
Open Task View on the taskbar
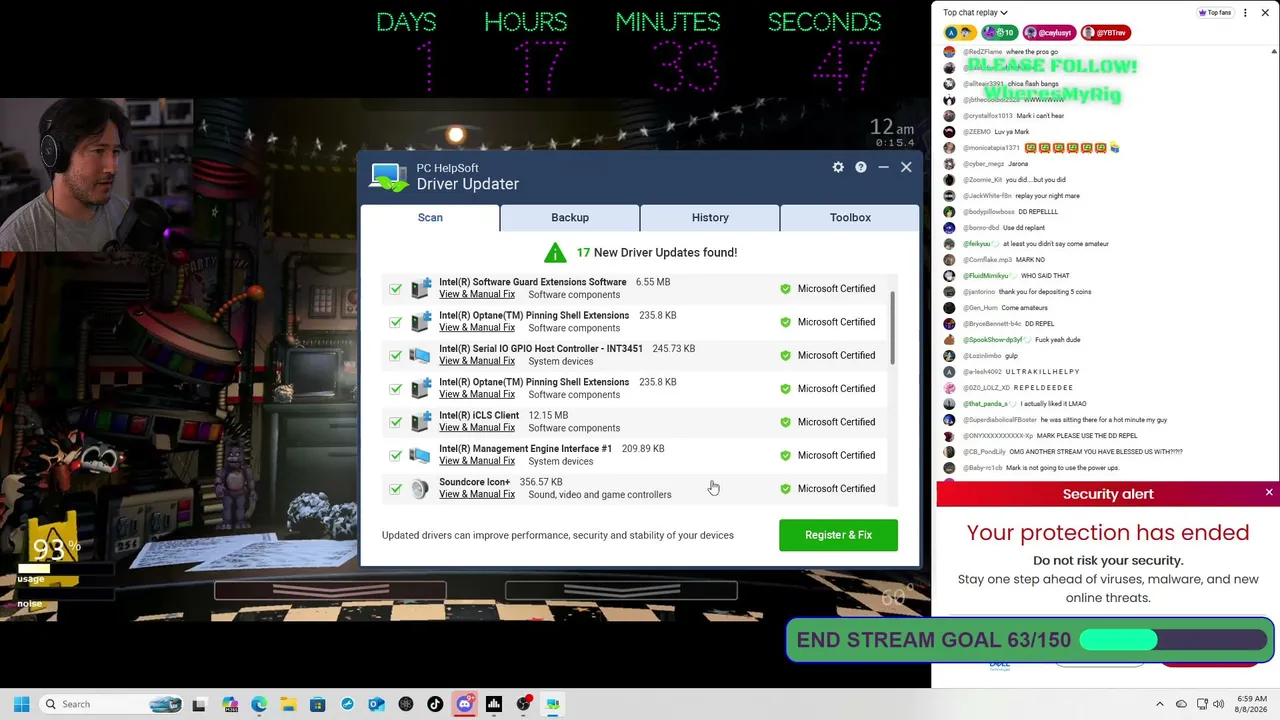click(199, 704)
